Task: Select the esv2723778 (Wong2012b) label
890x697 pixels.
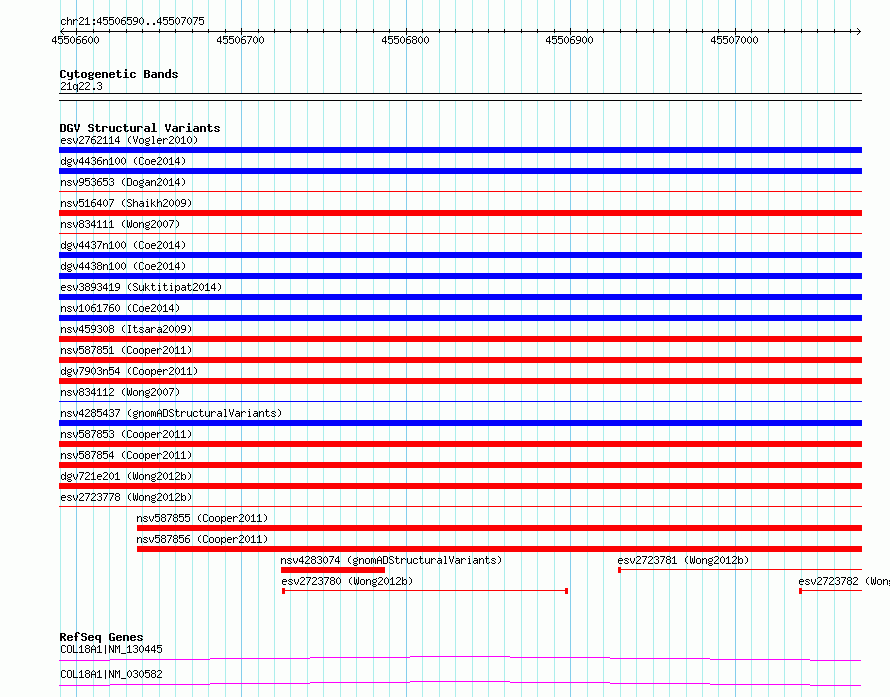Action: (x=126, y=497)
